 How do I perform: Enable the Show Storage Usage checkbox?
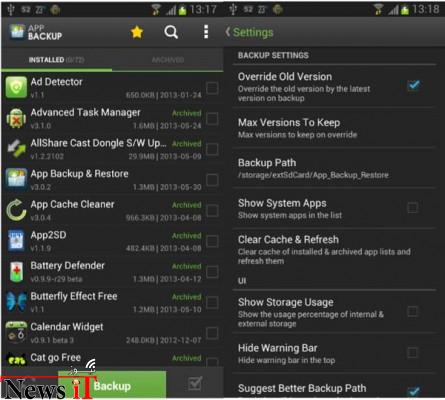pos(412,311)
